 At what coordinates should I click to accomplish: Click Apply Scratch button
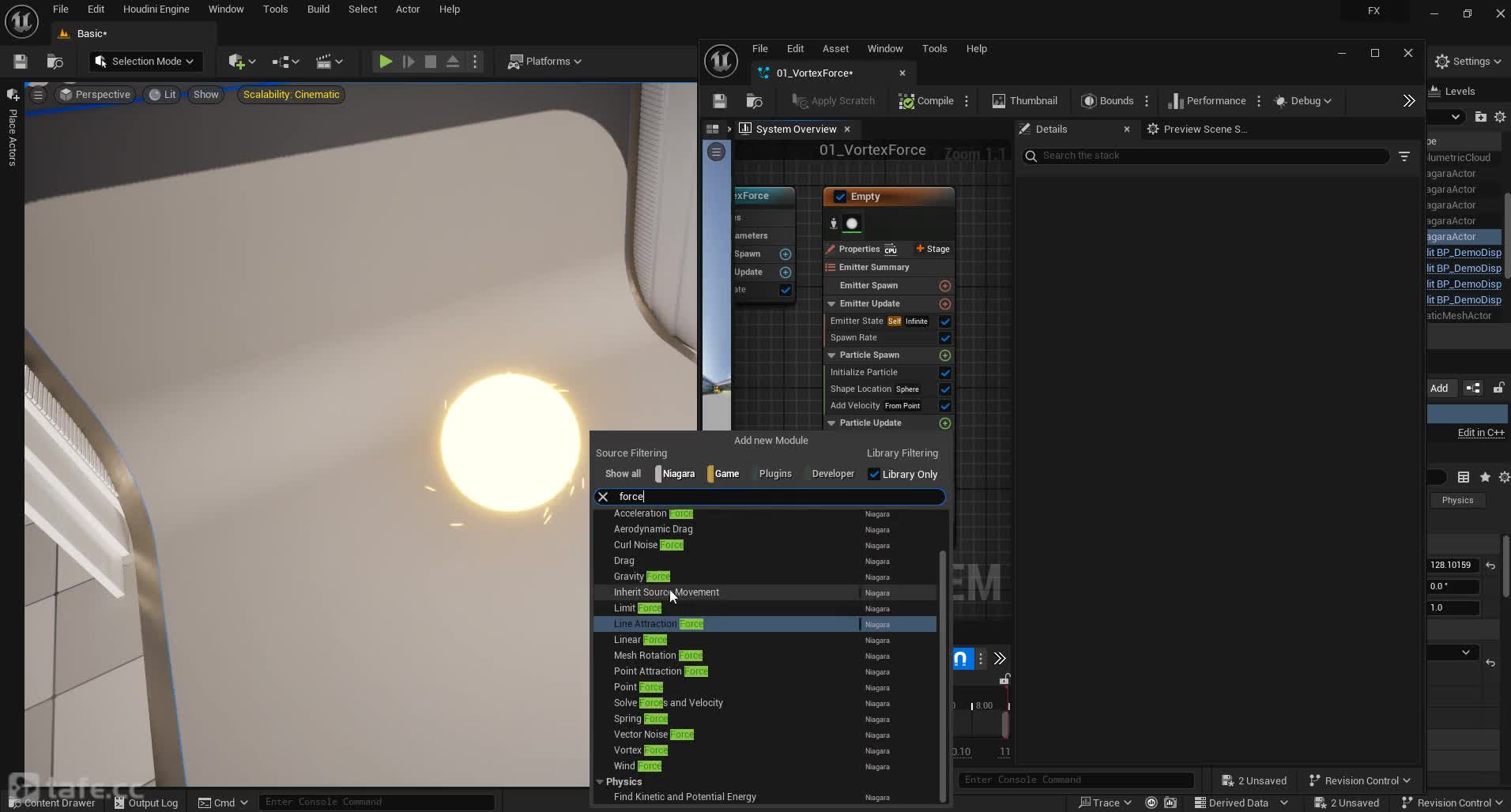tap(834, 101)
